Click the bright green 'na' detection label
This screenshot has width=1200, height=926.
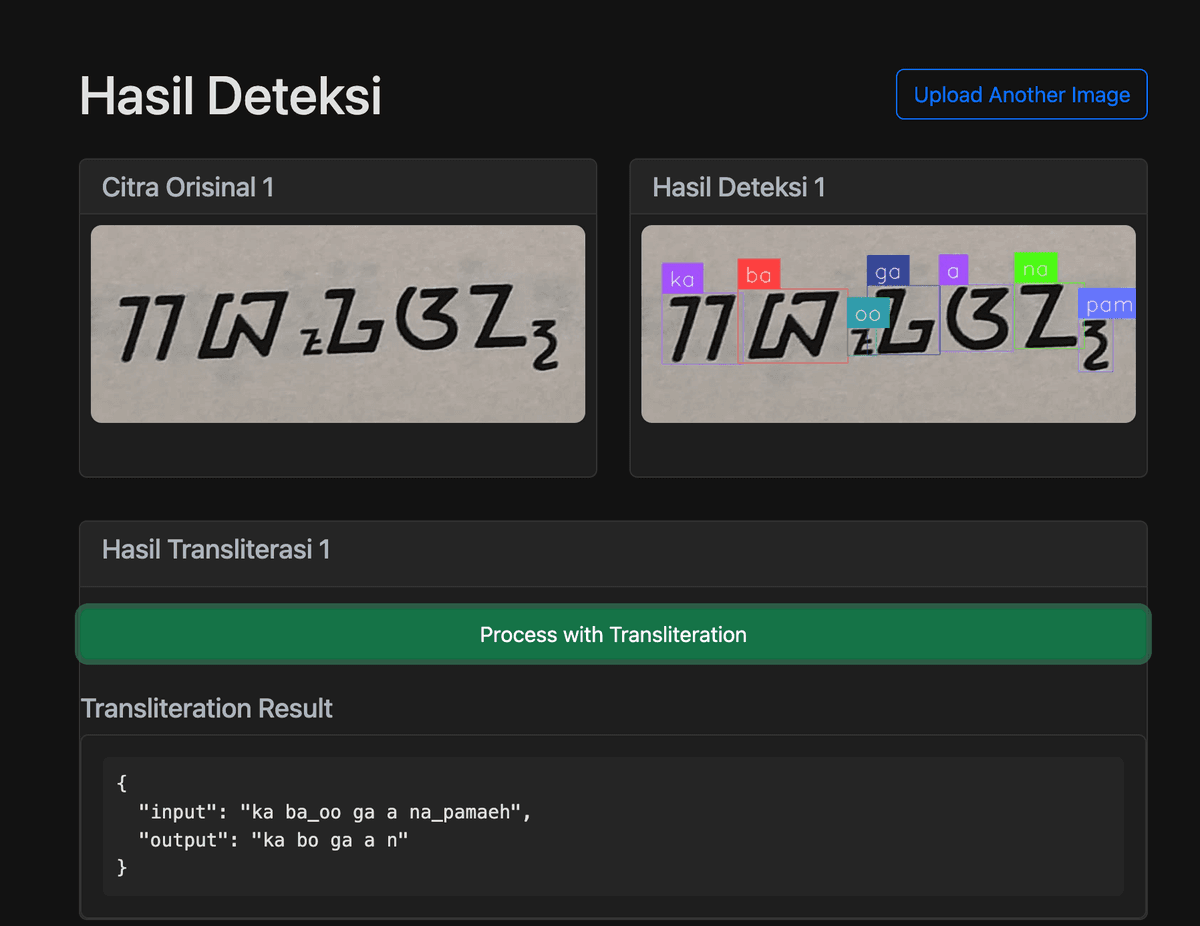pyautogui.click(x=1035, y=268)
